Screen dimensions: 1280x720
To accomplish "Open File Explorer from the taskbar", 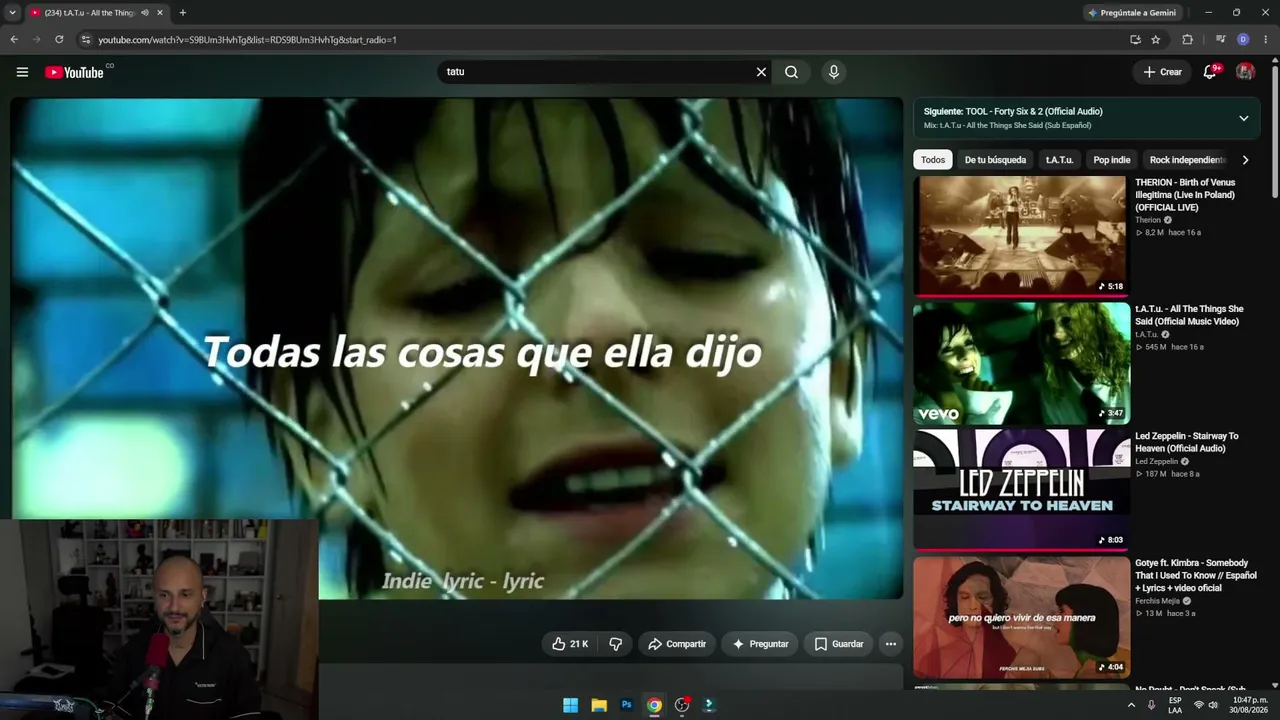I will [598, 705].
